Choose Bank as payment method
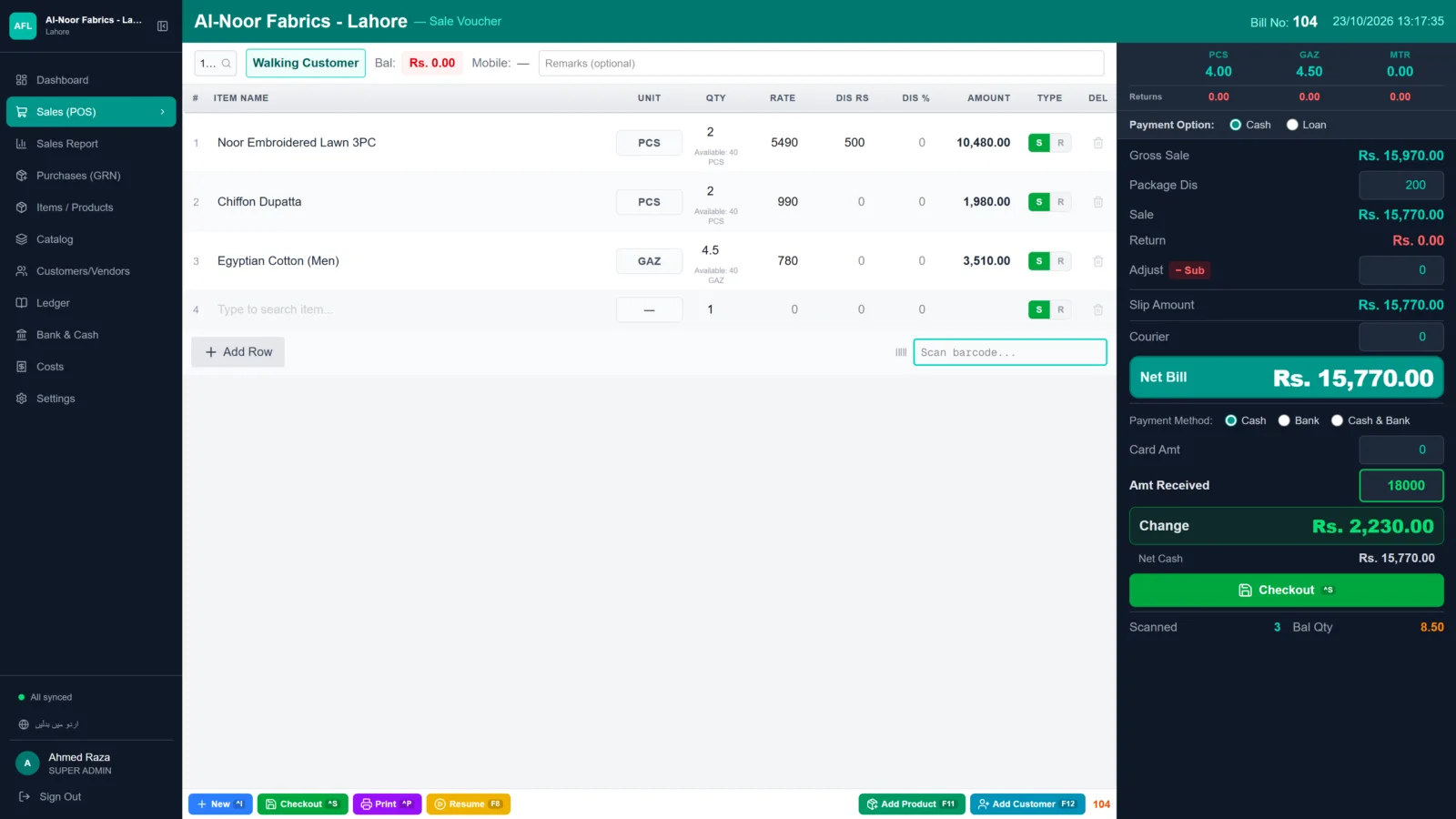This screenshot has height=819, width=1456. pyautogui.click(x=1299, y=420)
